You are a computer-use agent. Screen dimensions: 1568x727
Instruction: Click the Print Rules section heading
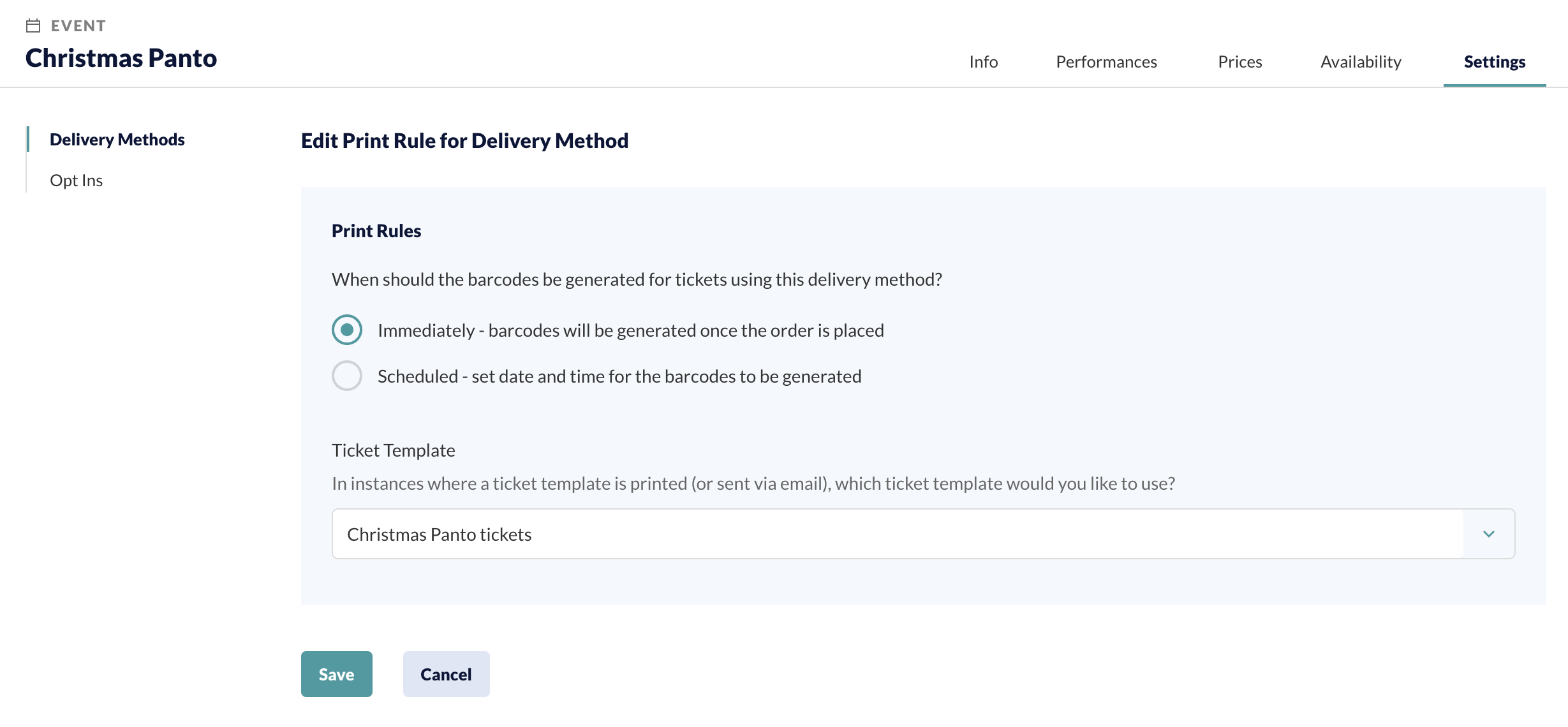tap(376, 231)
